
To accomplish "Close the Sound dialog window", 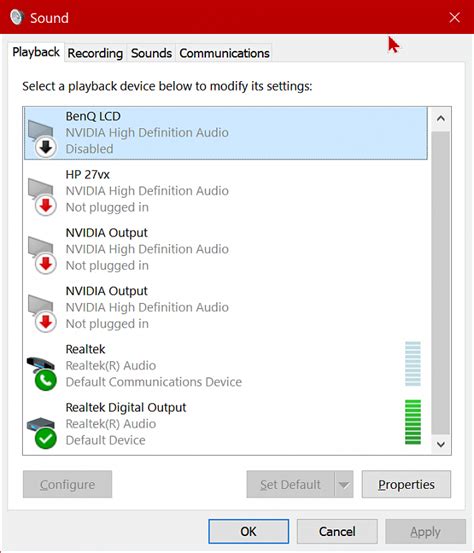I will pos(455,17).
